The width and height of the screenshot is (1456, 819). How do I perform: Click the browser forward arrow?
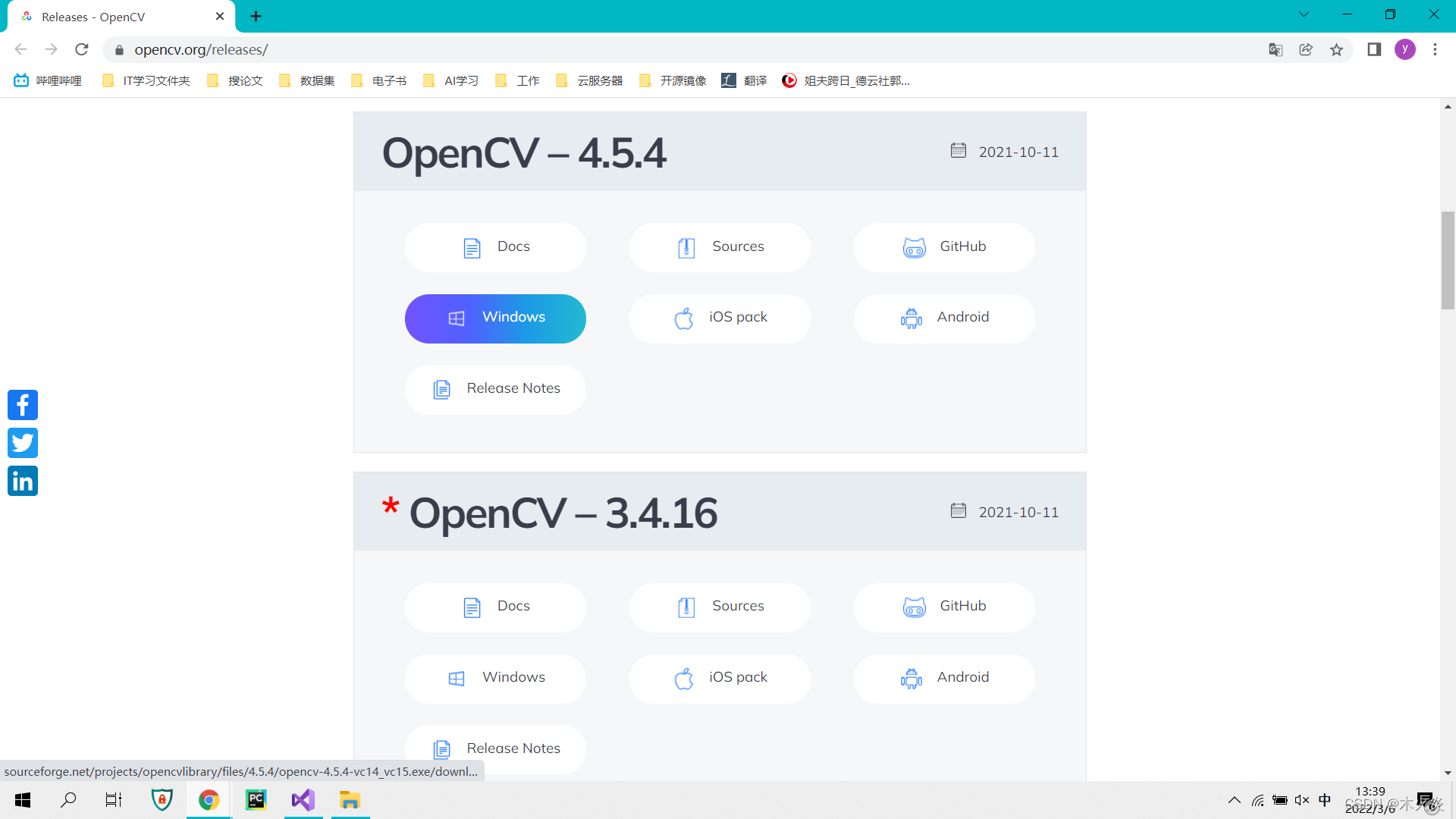pos(51,49)
